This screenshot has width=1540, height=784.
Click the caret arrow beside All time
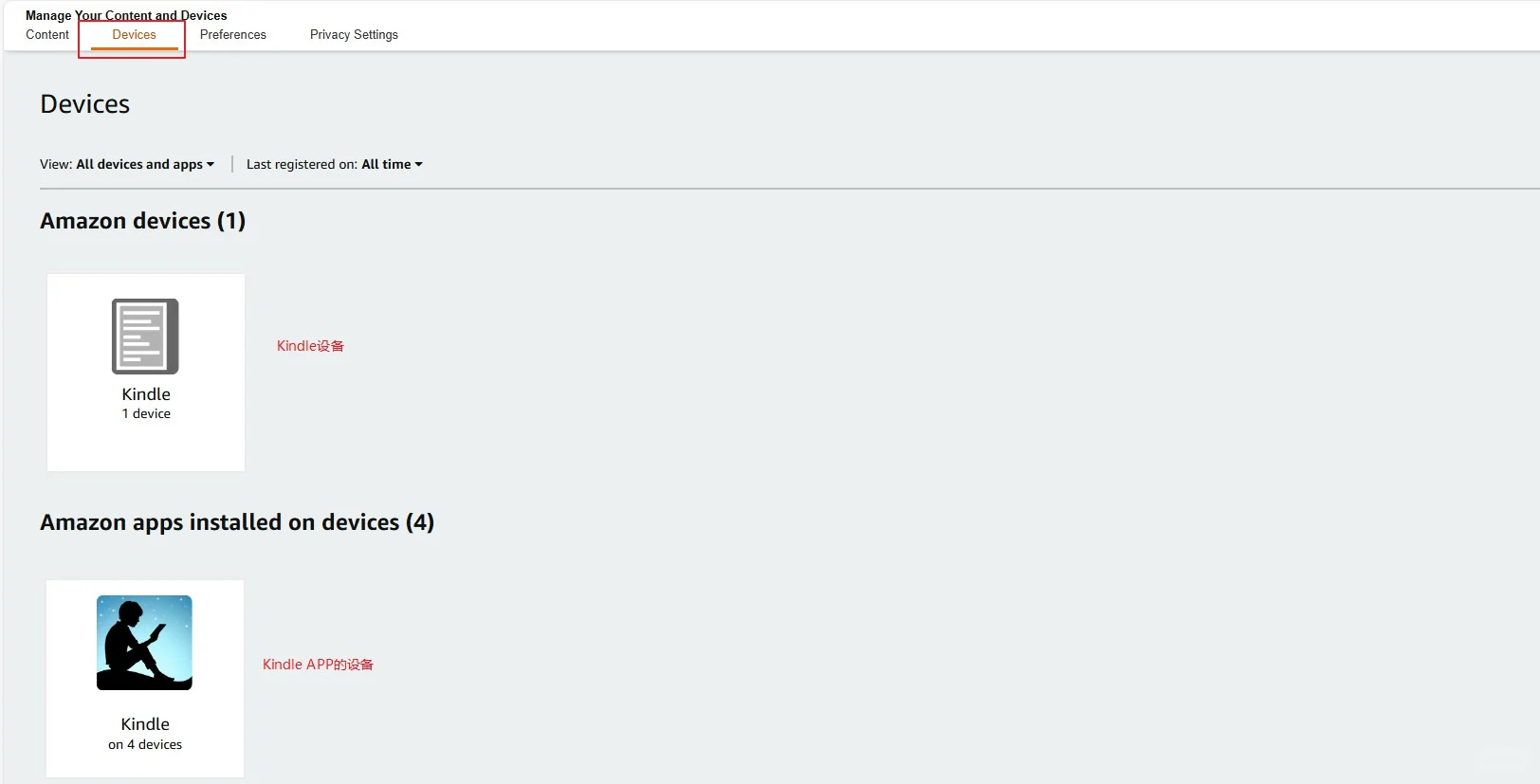418,164
